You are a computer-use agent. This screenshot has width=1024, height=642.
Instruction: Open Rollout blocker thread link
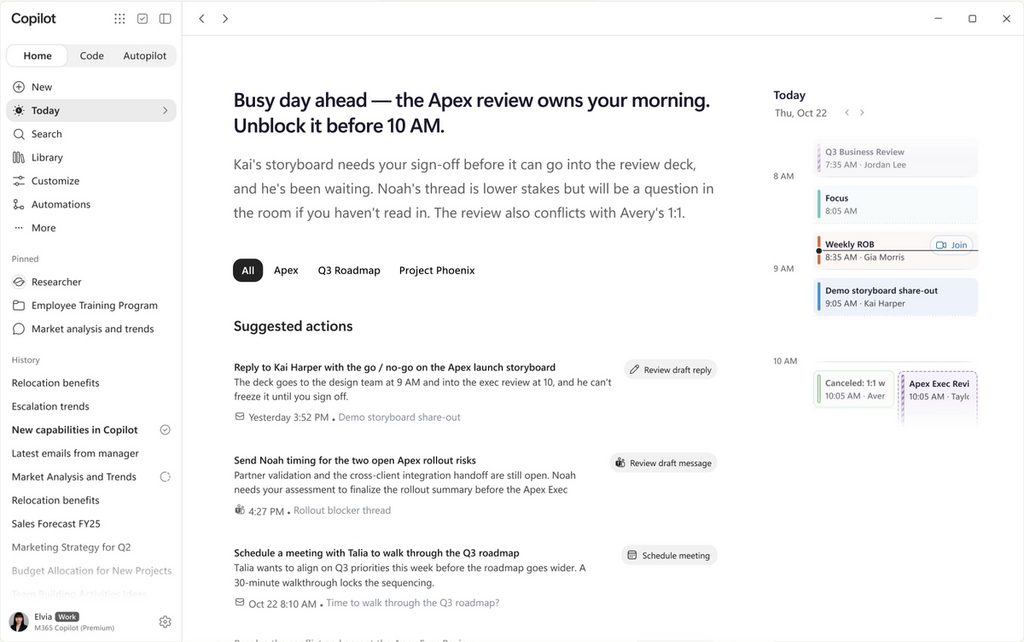(x=342, y=511)
